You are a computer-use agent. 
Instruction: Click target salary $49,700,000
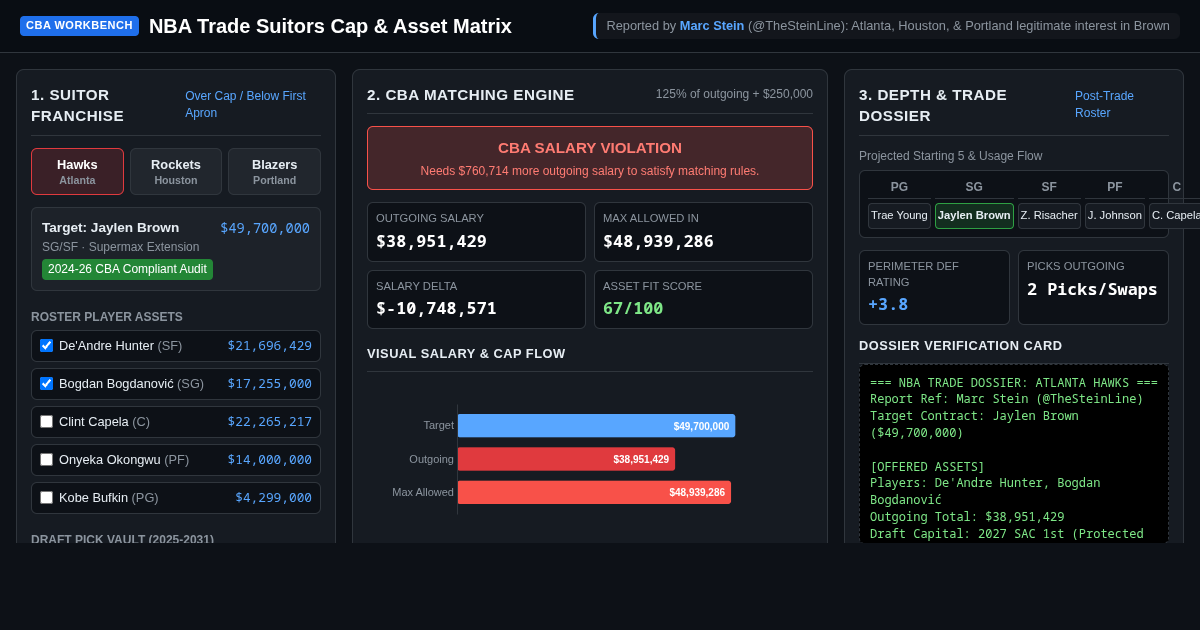pos(265,228)
